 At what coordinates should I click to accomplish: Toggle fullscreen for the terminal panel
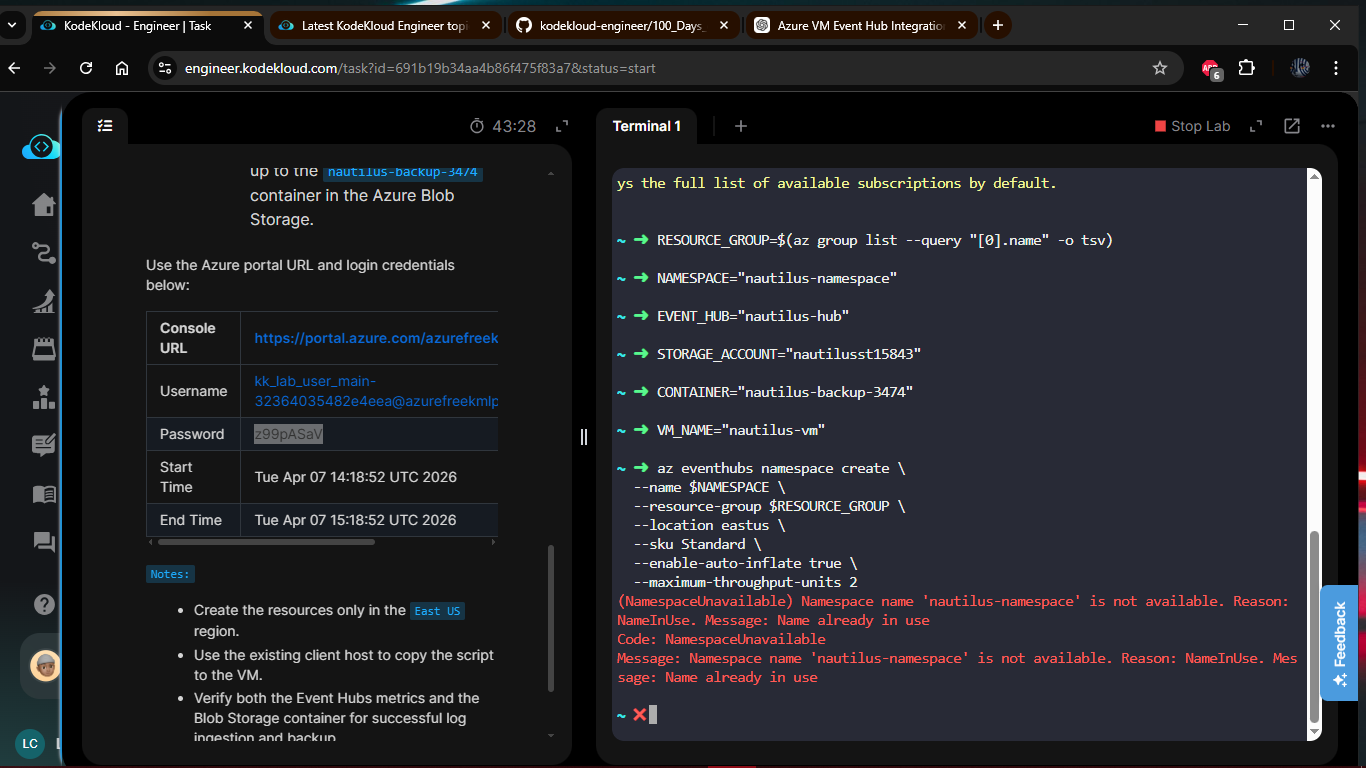[x=1254, y=126]
